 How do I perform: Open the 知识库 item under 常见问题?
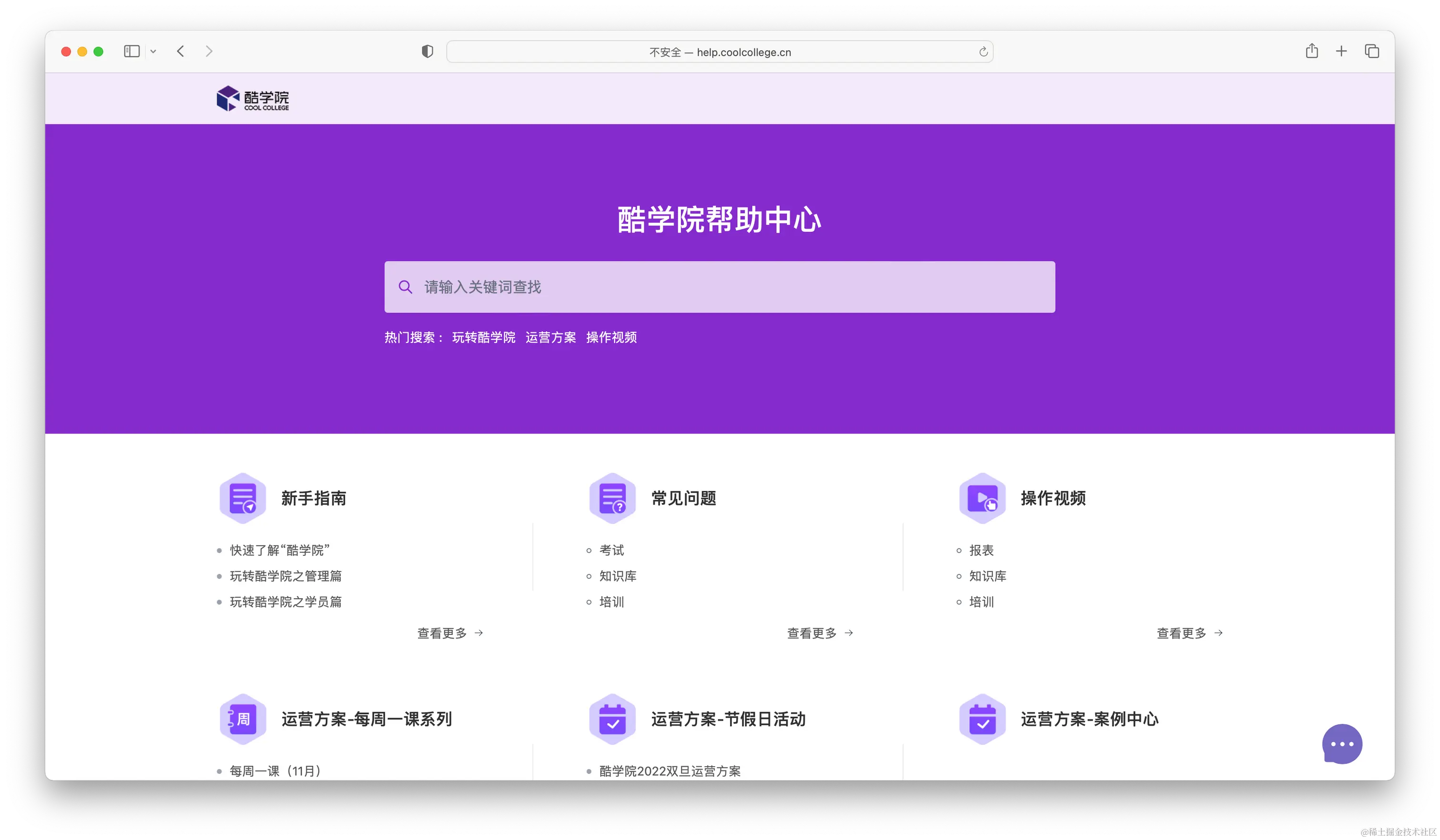point(617,576)
